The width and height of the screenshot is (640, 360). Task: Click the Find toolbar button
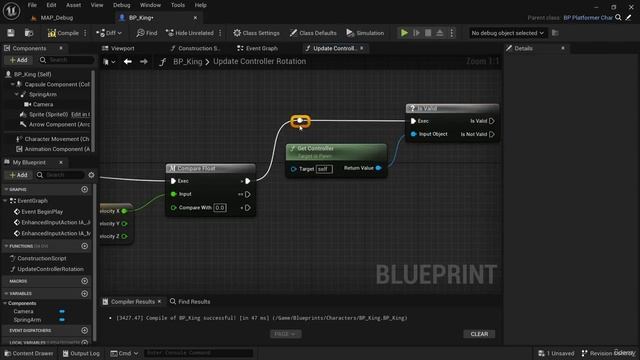coord(147,33)
